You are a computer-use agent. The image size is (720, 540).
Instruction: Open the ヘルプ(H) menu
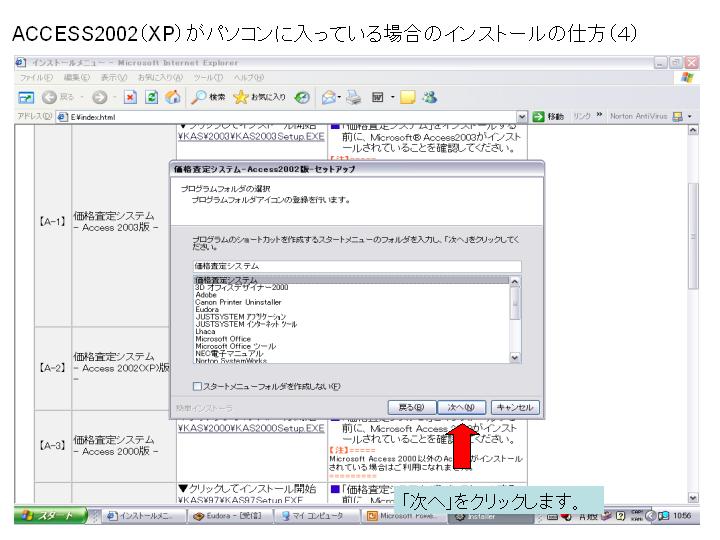(248, 78)
